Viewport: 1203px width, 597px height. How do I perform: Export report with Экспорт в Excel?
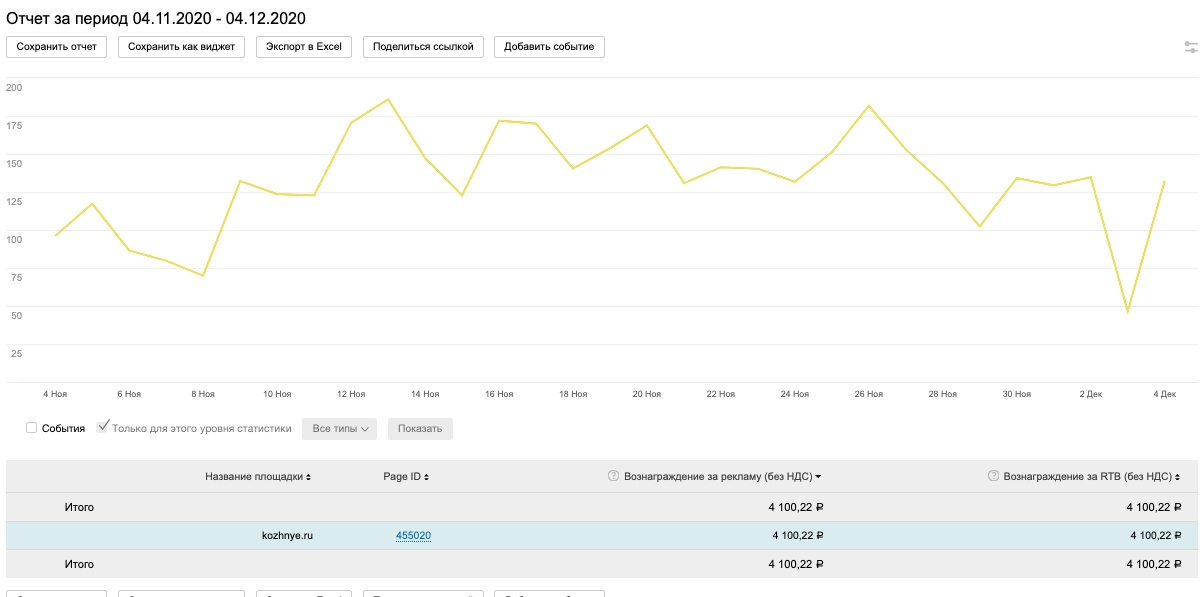point(304,47)
